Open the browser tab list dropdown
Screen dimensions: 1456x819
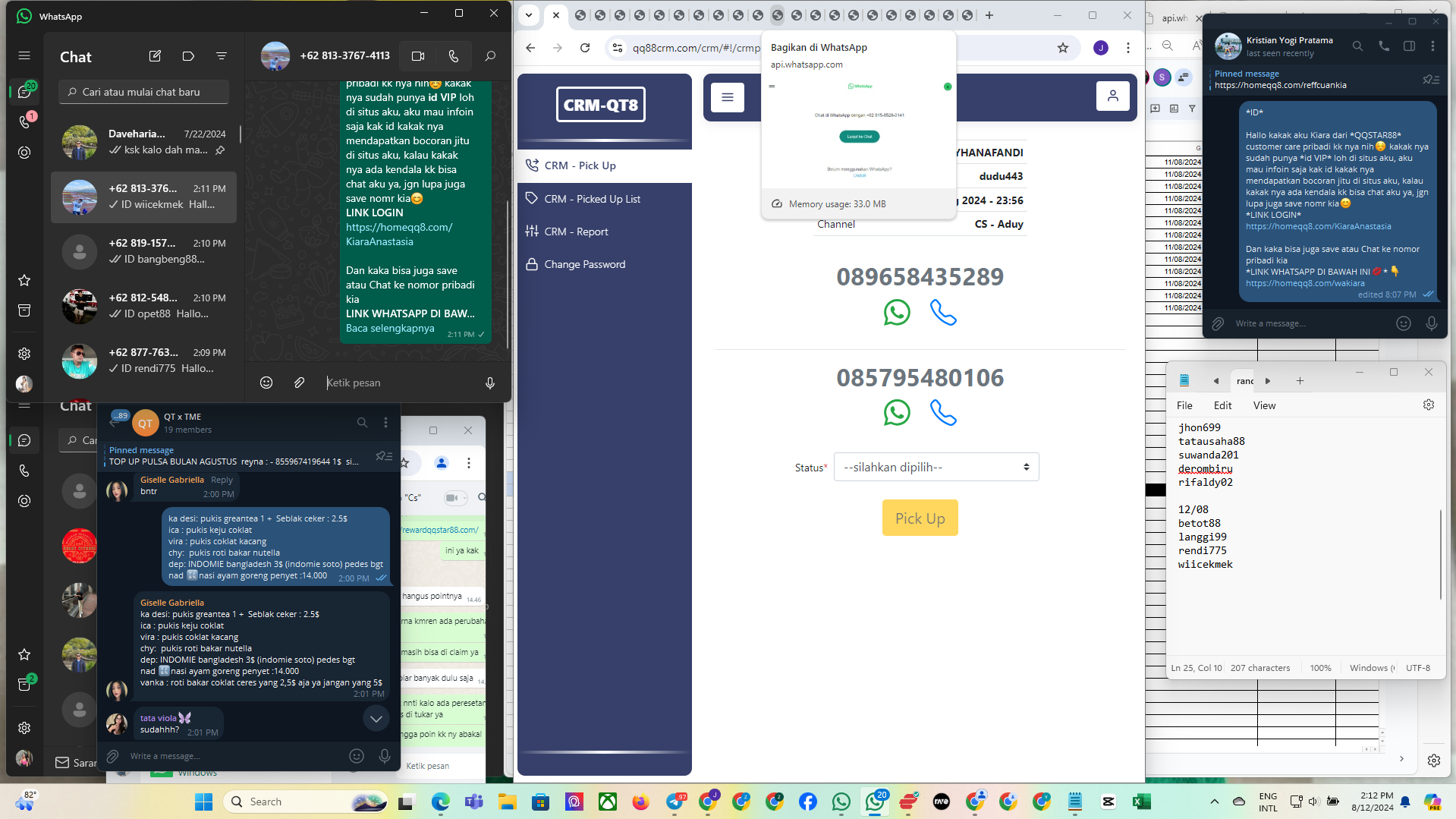529,15
